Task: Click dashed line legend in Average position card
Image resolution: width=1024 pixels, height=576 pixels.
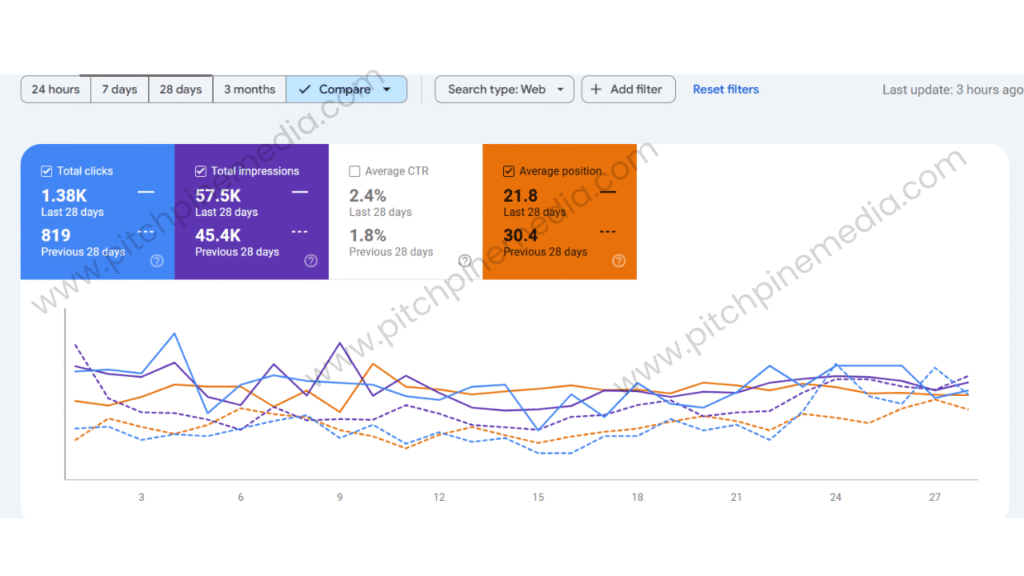Action: click(x=607, y=232)
